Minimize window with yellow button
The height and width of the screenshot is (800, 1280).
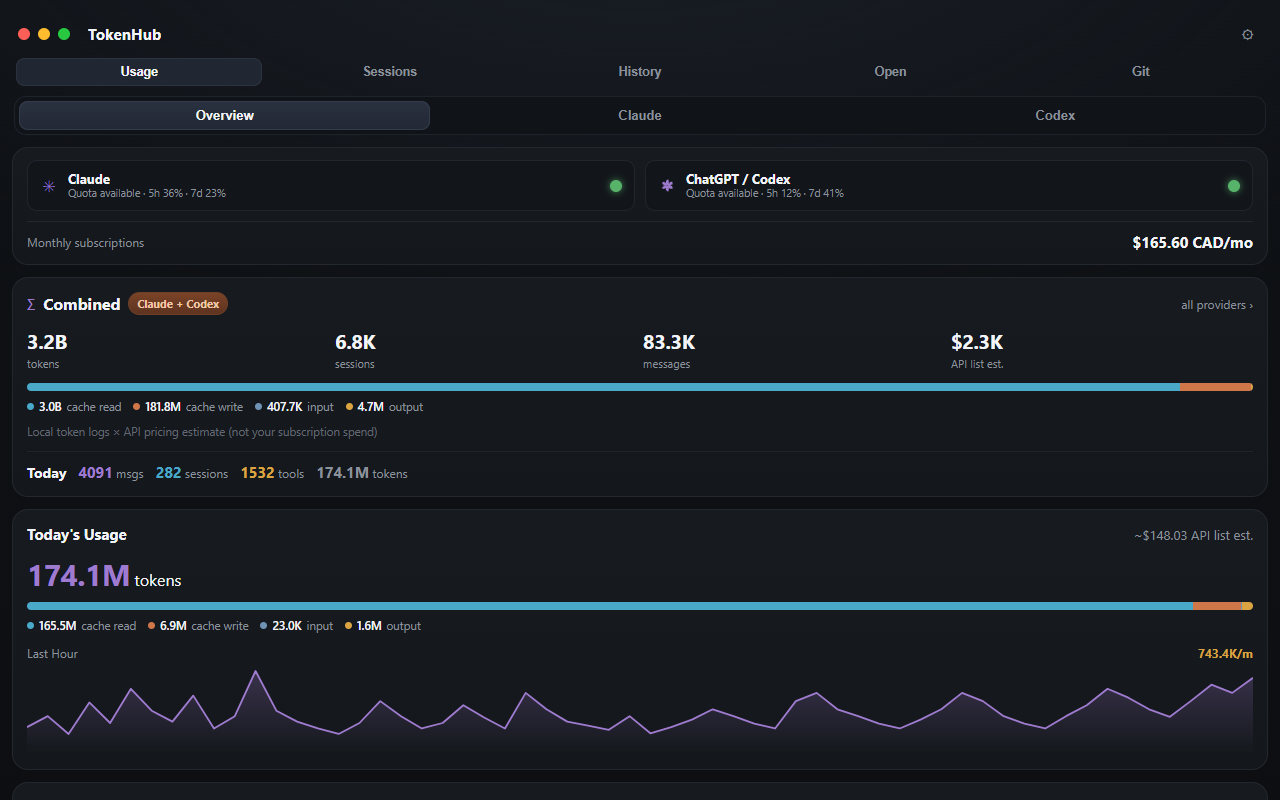click(x=44, y=34)
